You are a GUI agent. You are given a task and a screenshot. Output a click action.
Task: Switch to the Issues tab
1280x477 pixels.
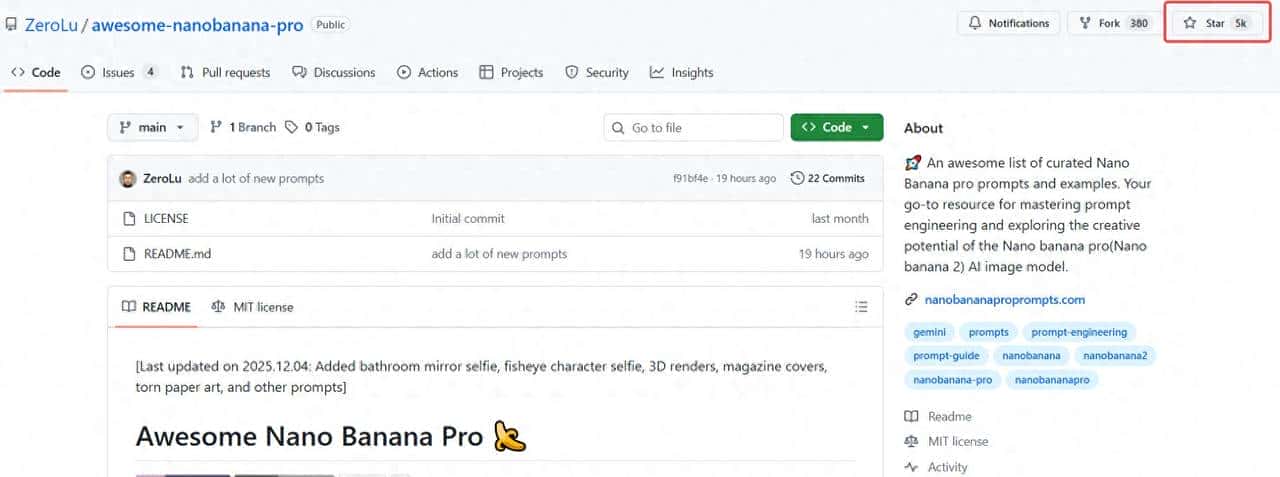[x=118, y=72]
